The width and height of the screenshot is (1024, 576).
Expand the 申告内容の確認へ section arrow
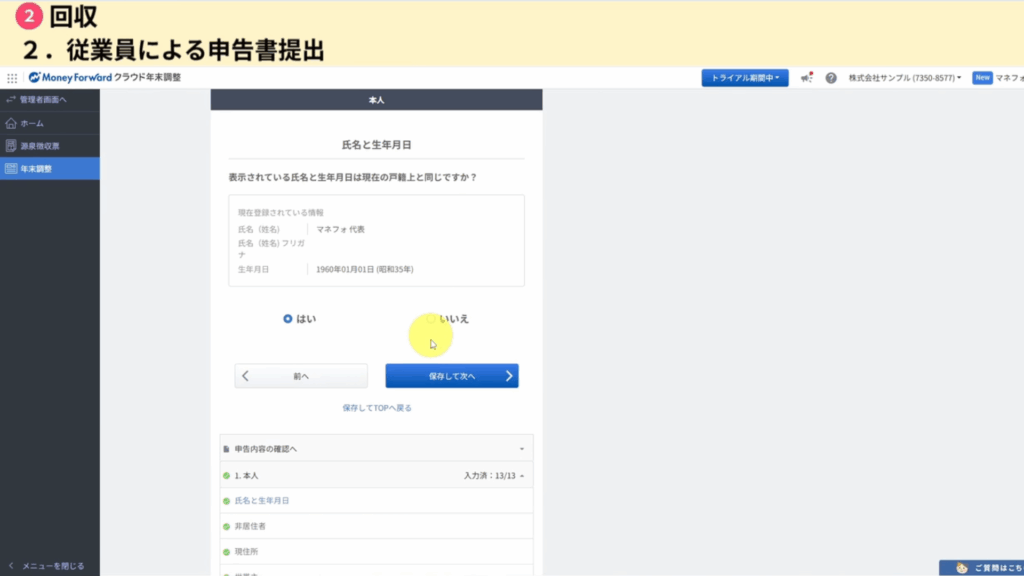point(521,449)
